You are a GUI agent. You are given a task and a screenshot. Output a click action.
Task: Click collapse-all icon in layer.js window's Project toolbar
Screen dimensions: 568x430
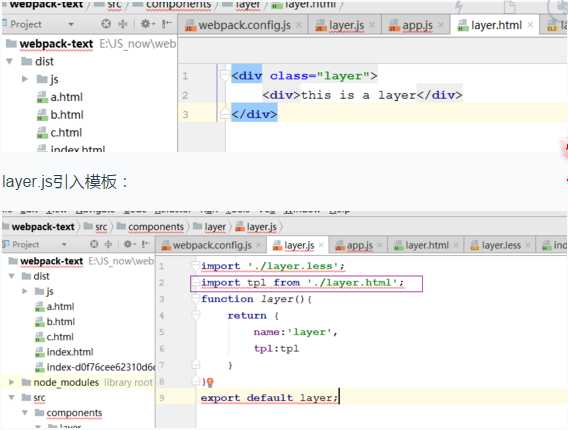pyautogui.click(x=108, y=244)
